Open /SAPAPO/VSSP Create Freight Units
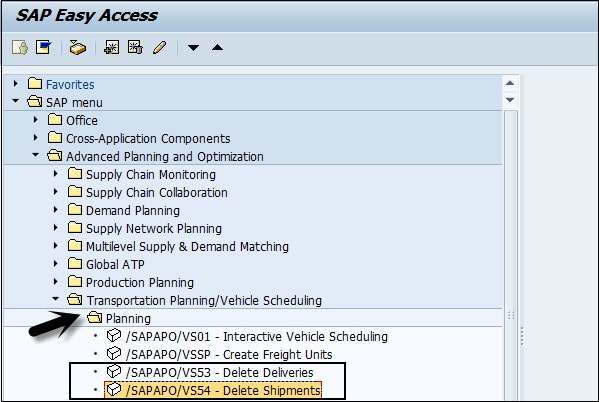599x402 pixels. [229, 355]
